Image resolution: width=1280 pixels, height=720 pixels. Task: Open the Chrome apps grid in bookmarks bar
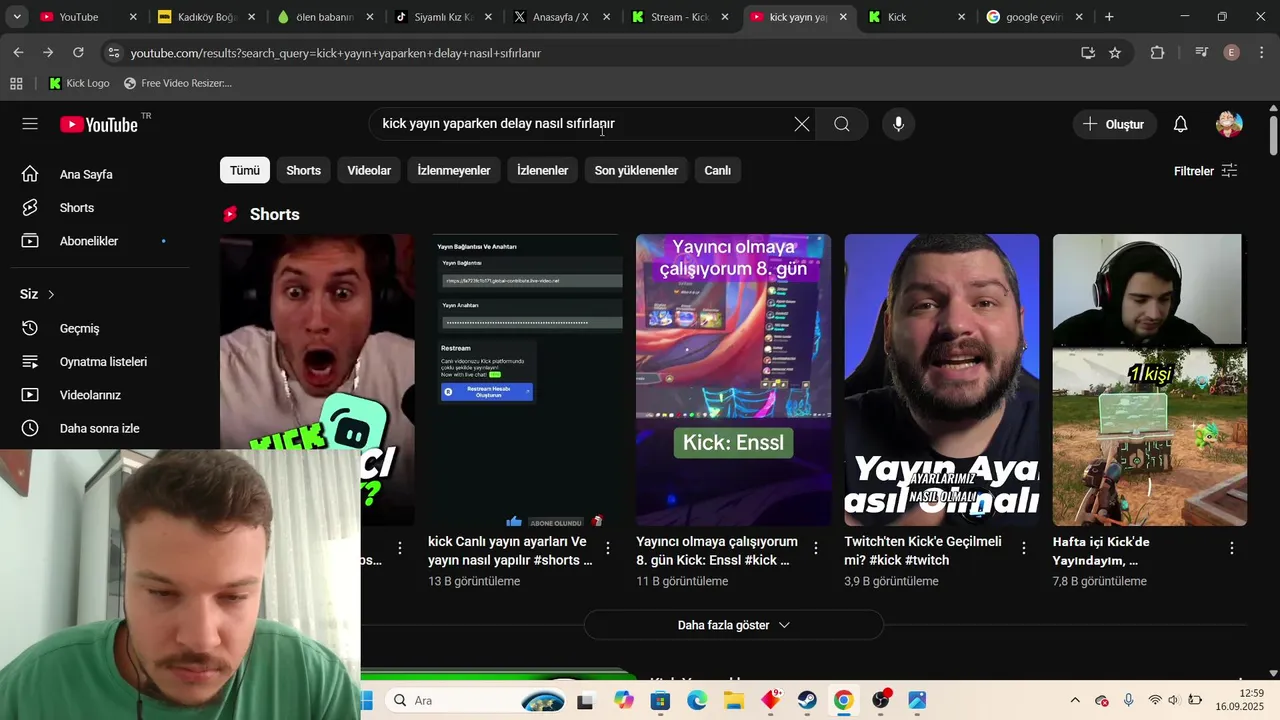pyautogui.click(x=16, y=83)
